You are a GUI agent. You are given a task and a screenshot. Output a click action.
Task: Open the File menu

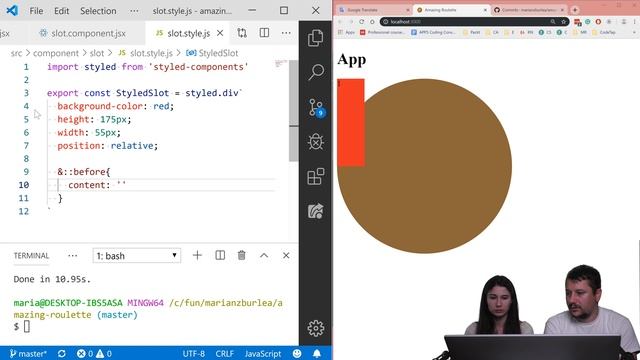pyautogui.click(x=36, y=11)
